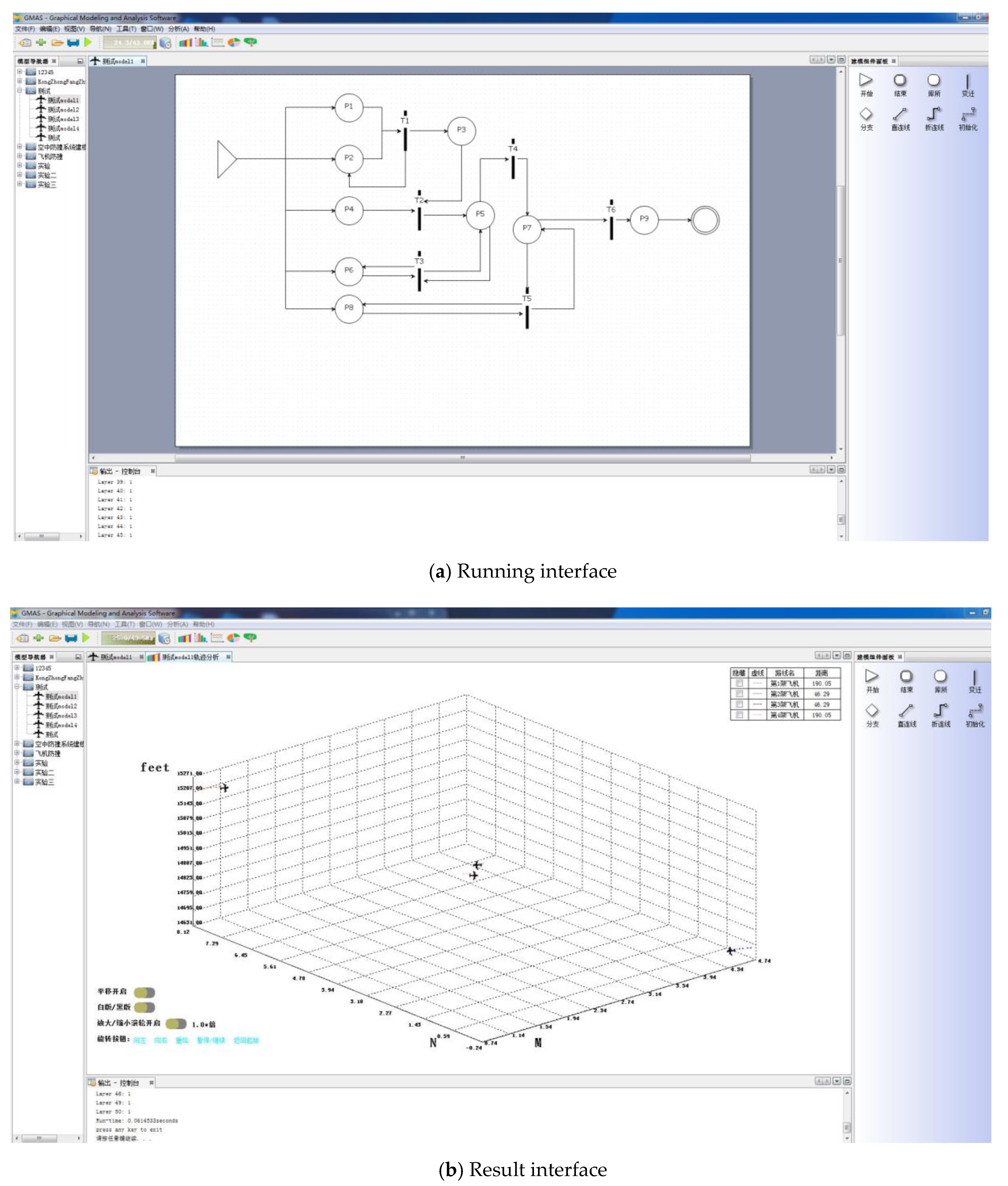This screenshot has width=1008, height=1186.
Task: Toggle the 平移开启 pan switch
Action: [145, 993]
